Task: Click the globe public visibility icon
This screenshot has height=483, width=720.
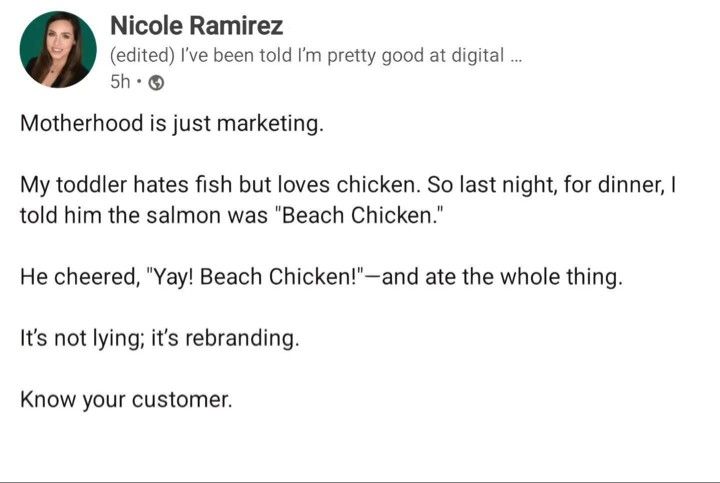Action: pos(157,83)
